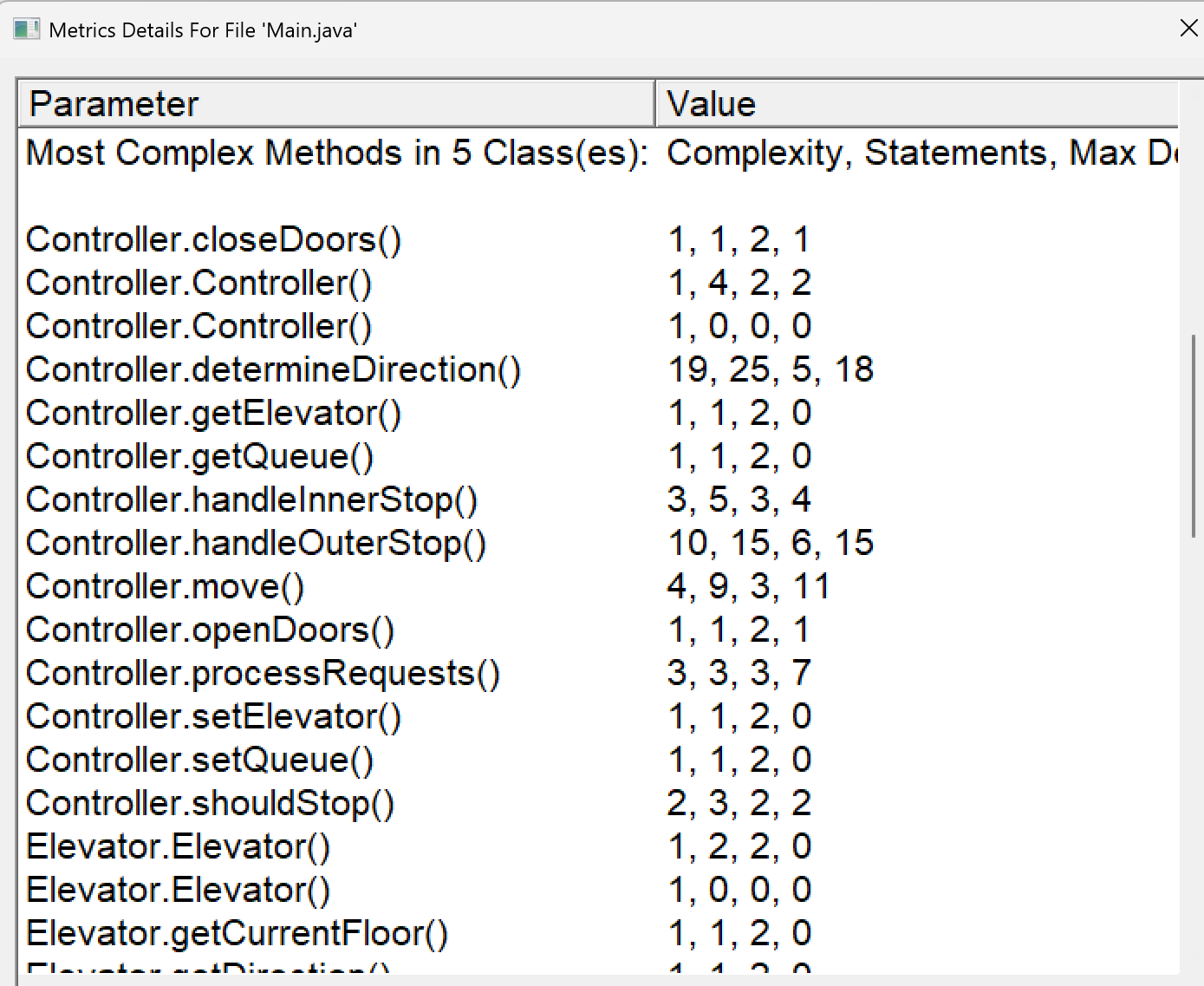Click the vertical scrollbar thumb
Screen dimensions: 1204x986
1194,435
